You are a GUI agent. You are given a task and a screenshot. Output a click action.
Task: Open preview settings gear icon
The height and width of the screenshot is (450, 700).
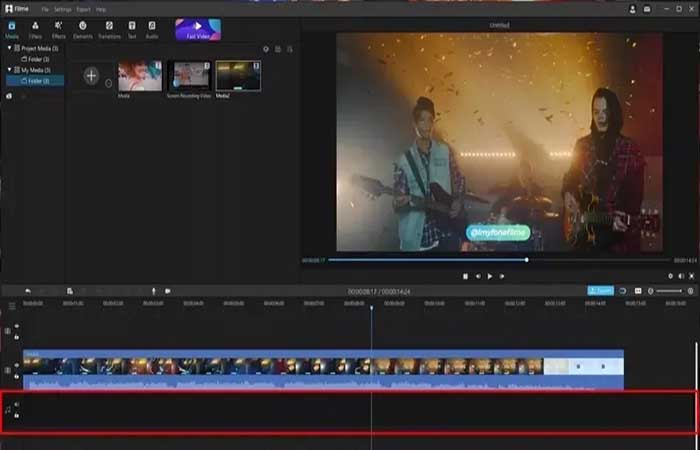click(x=671, y=276)
